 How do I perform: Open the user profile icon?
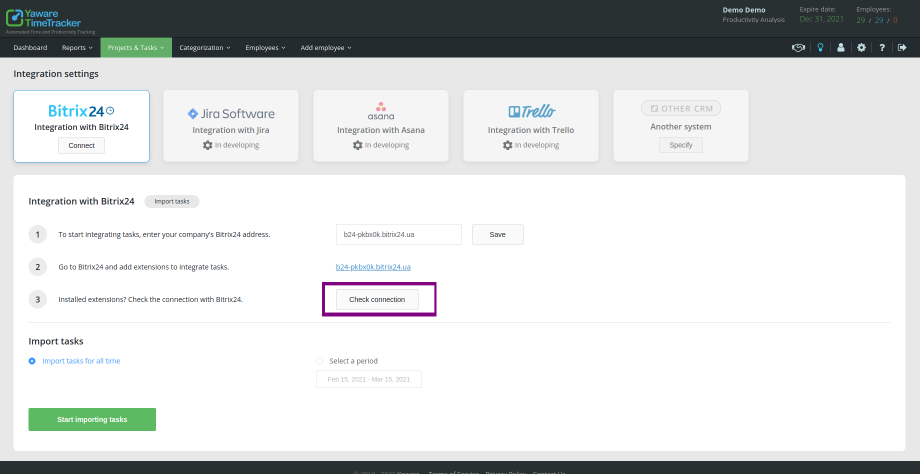[x=841, y=48]
